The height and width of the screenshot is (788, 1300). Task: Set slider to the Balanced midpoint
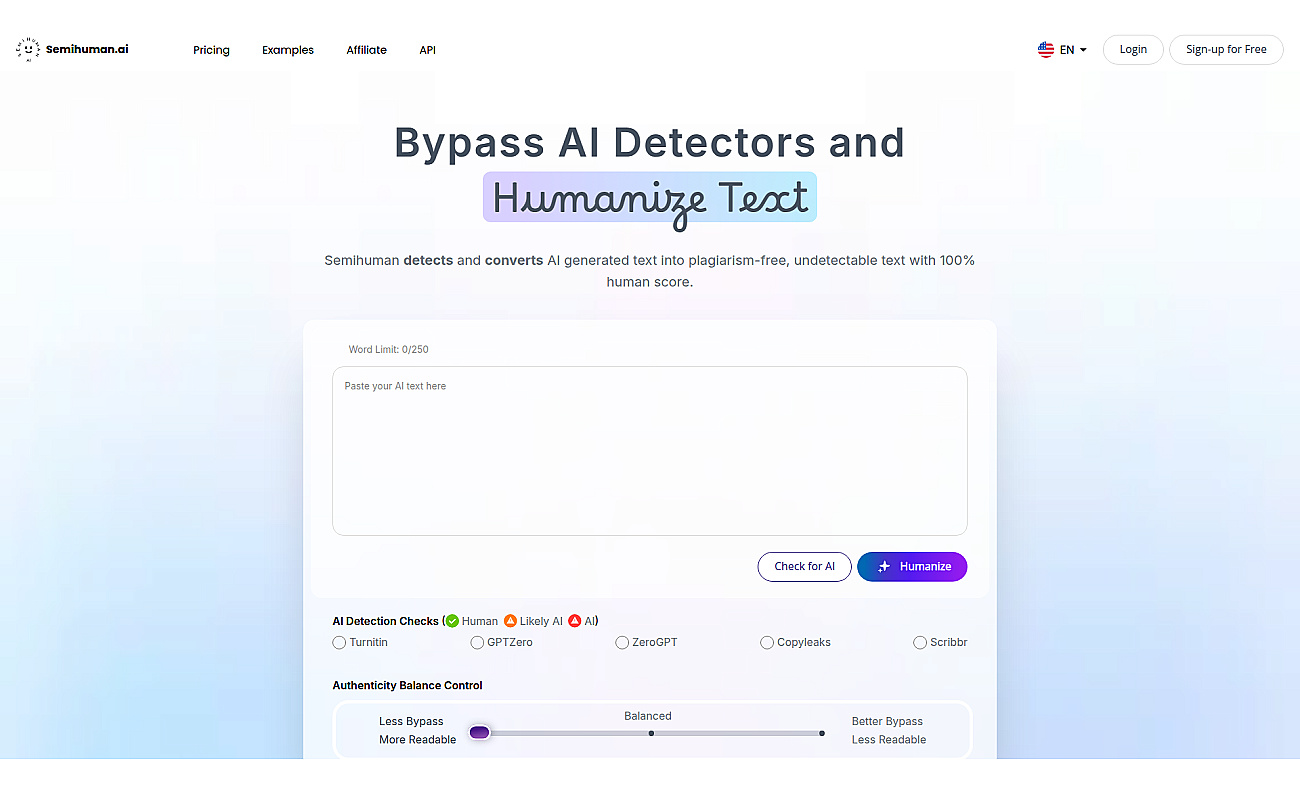[651, 733]
